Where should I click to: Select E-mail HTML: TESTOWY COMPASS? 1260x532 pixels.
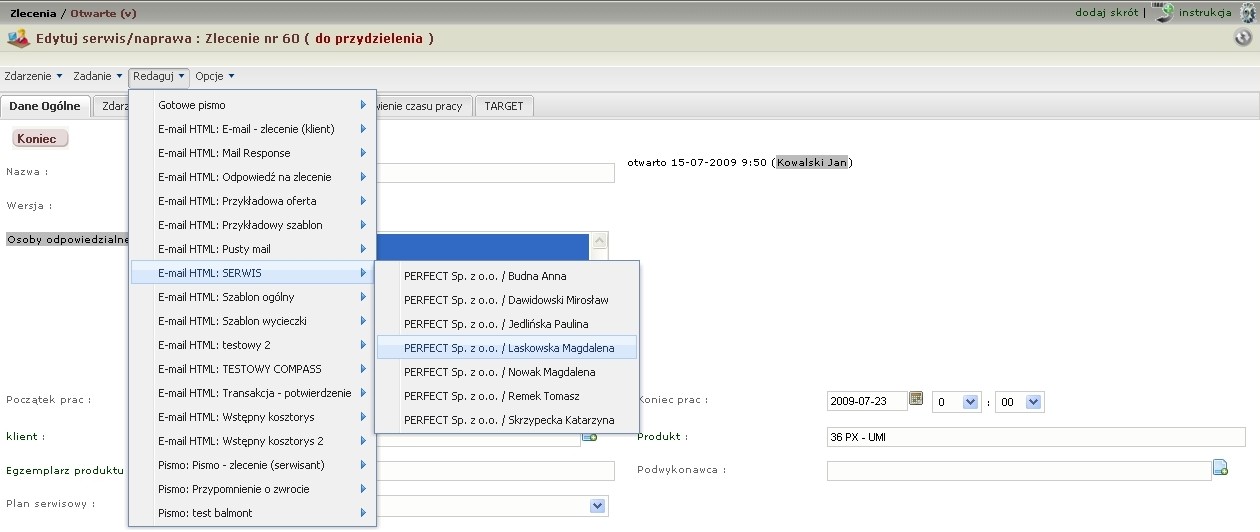(x=253, y=369)
